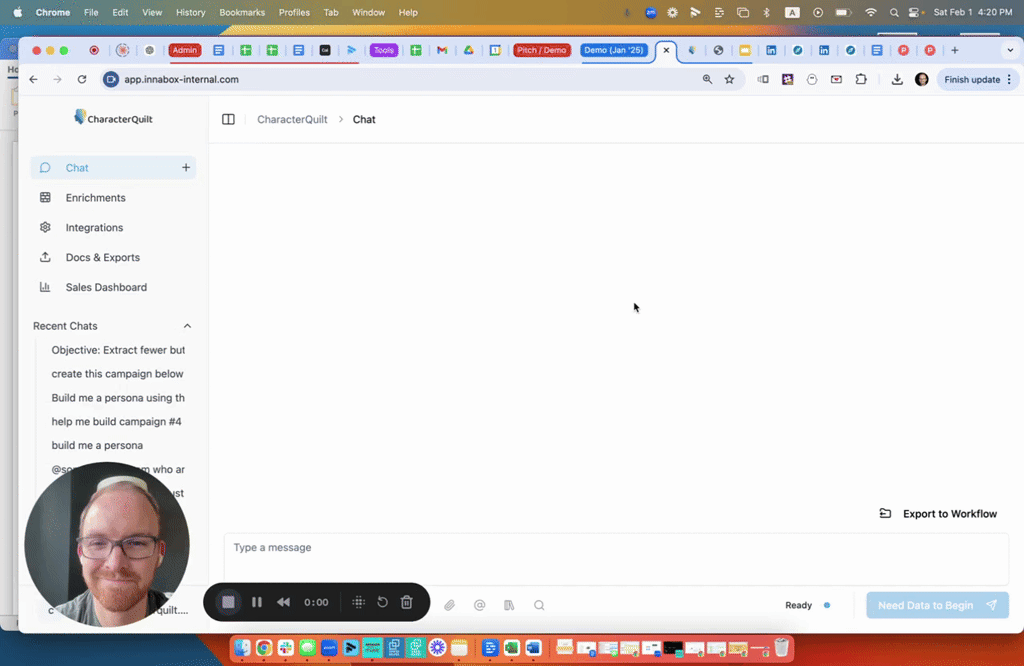
Task: Open chat 'create this campaign below'
Action: click(x=118, y=374)
